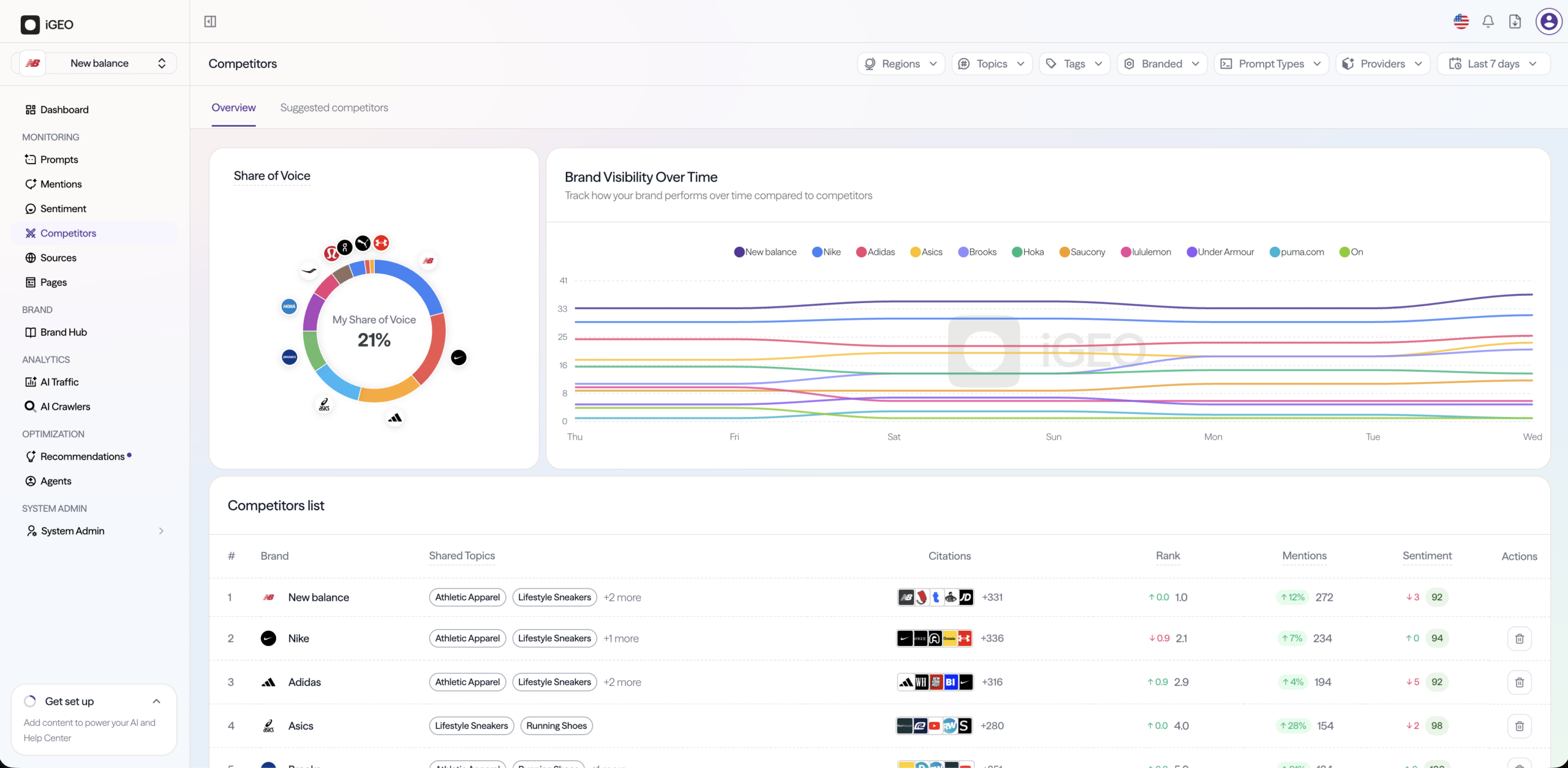Expand the System Admin menu
The height and width of the screenshot is (768, 1568).
94,531
